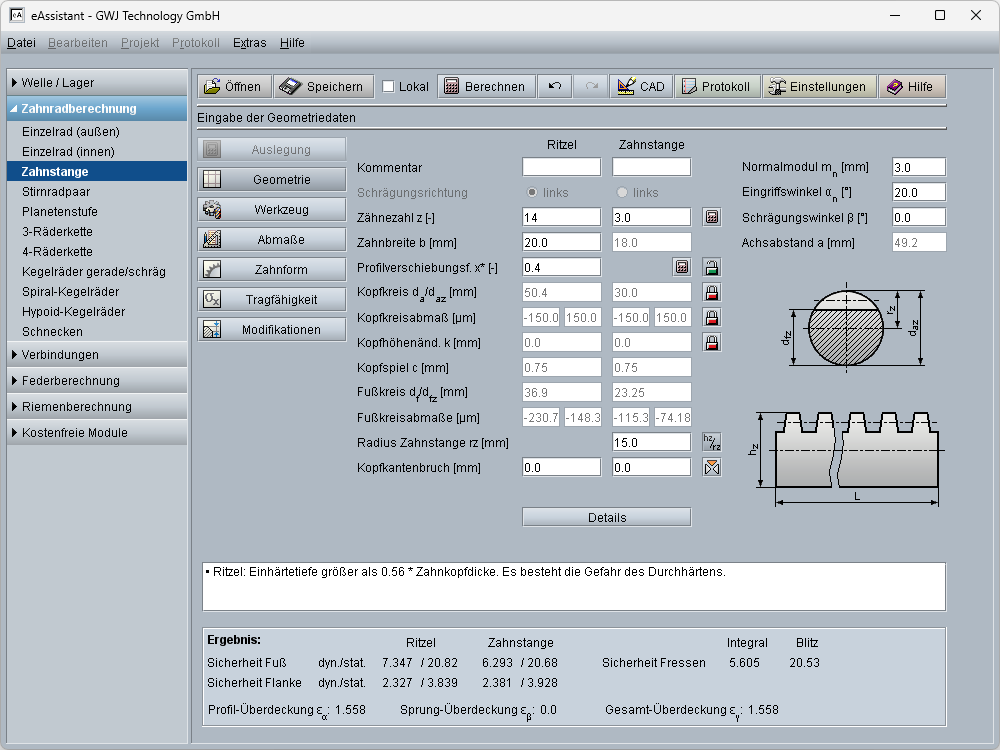
Task: Click the lock icon beside Kopfkreisabmaß
Action: [711, 318]
